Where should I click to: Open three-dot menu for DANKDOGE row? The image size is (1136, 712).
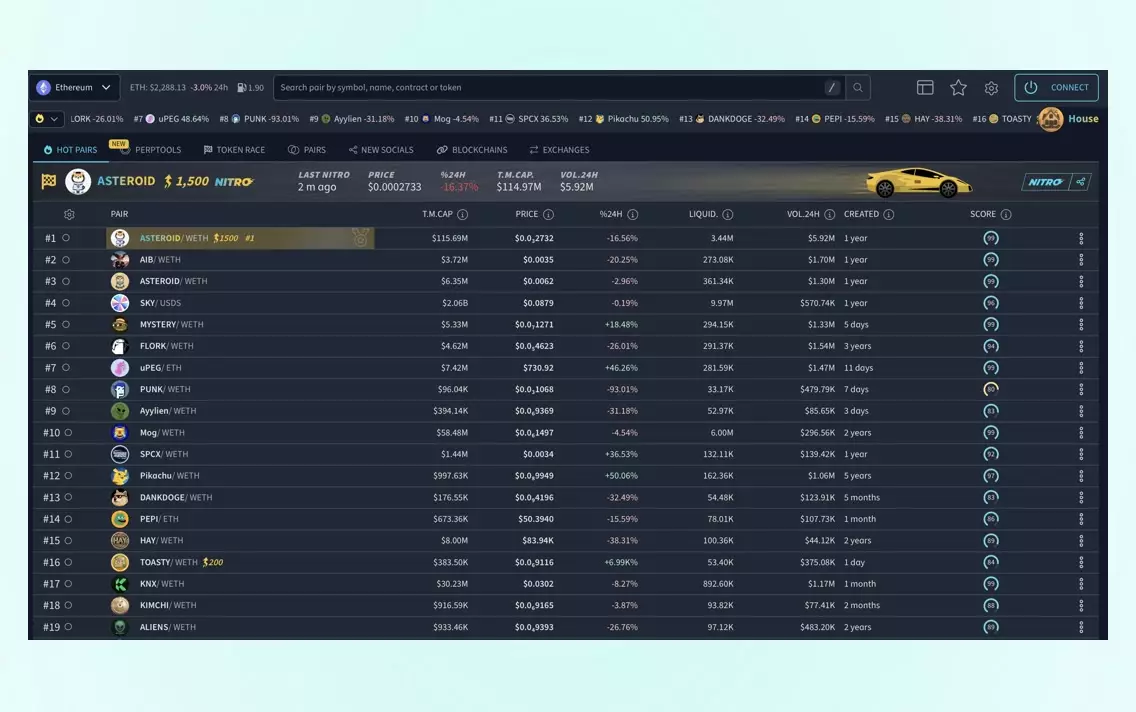tap(1081, 498)
